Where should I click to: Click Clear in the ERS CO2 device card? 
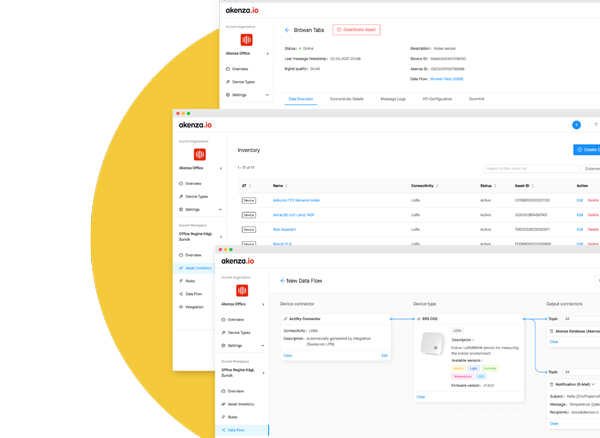pos(421,397)
